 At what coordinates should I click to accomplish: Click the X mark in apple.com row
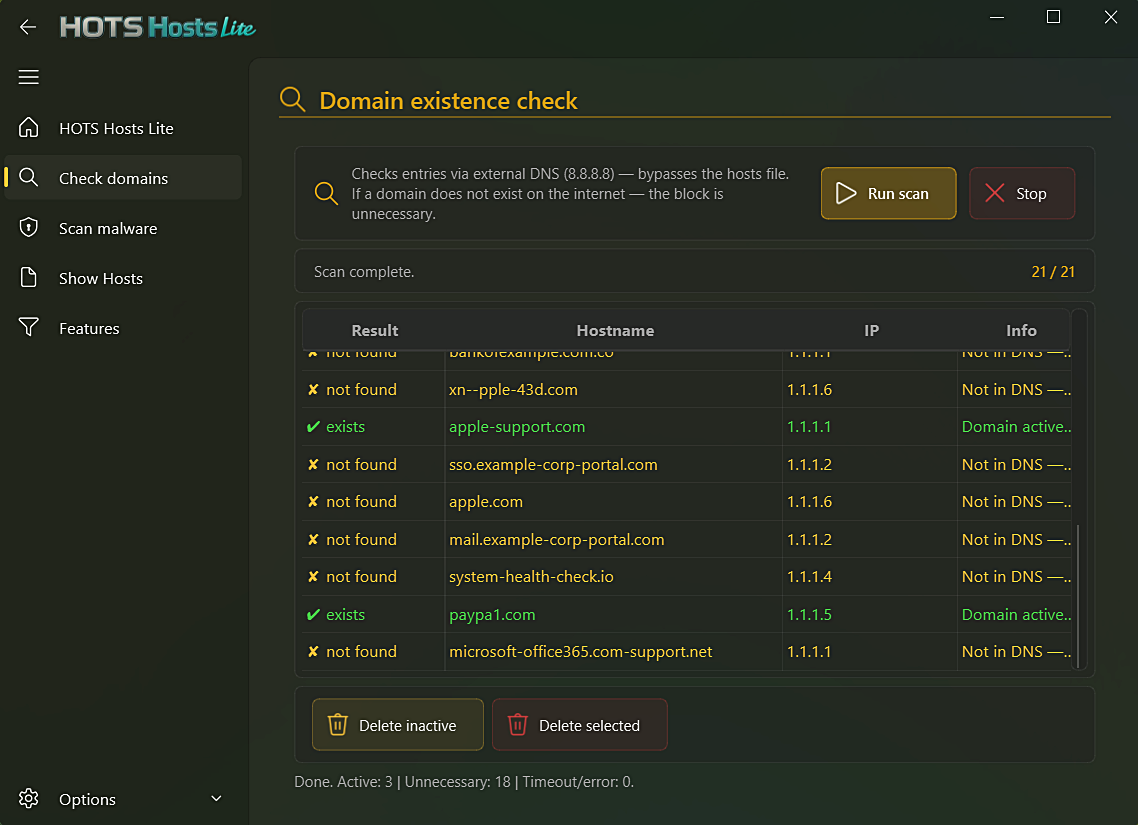(x=314, y=502)
